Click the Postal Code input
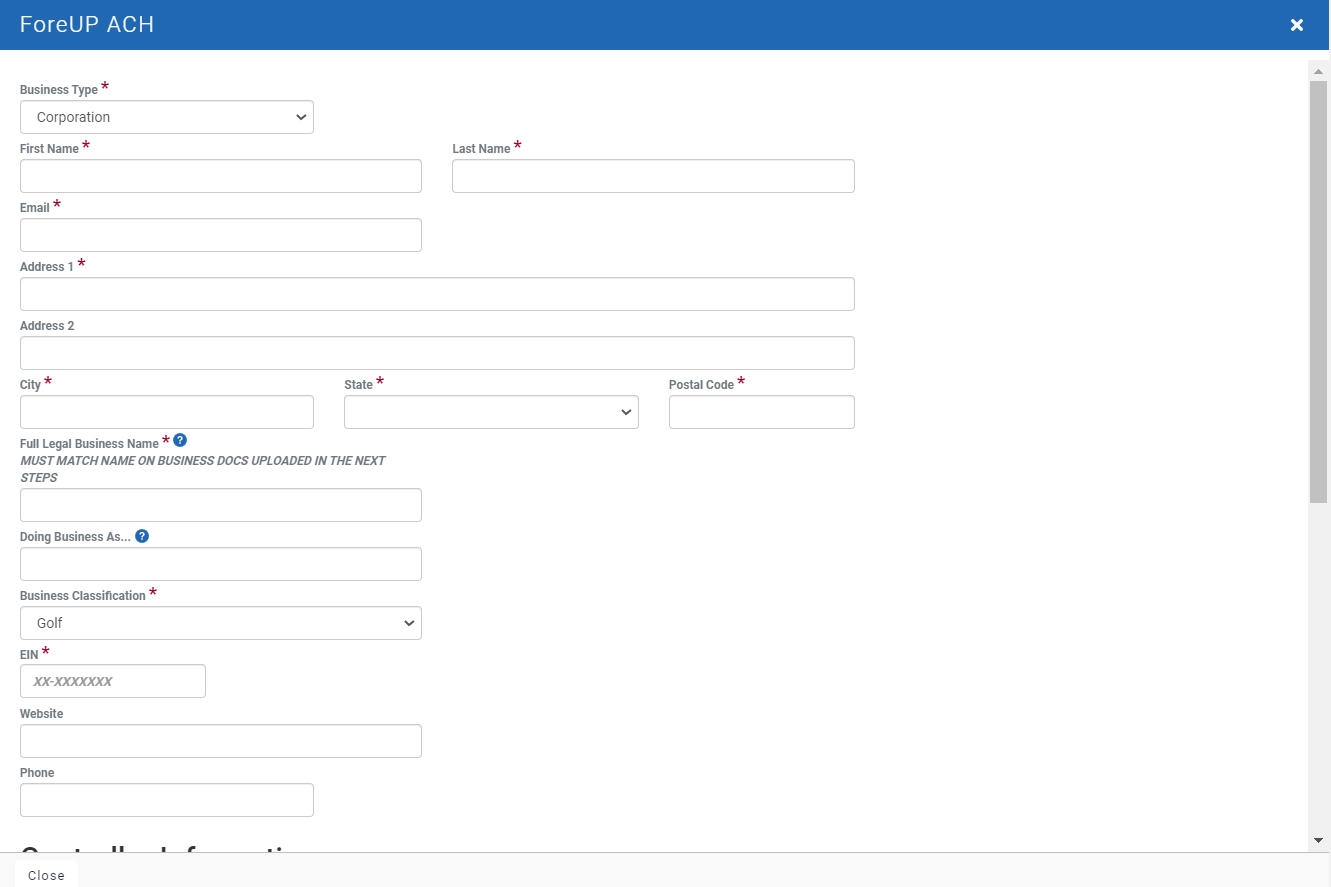The width and height of the screenshot is (1331, 887). (x=761, y=412)
